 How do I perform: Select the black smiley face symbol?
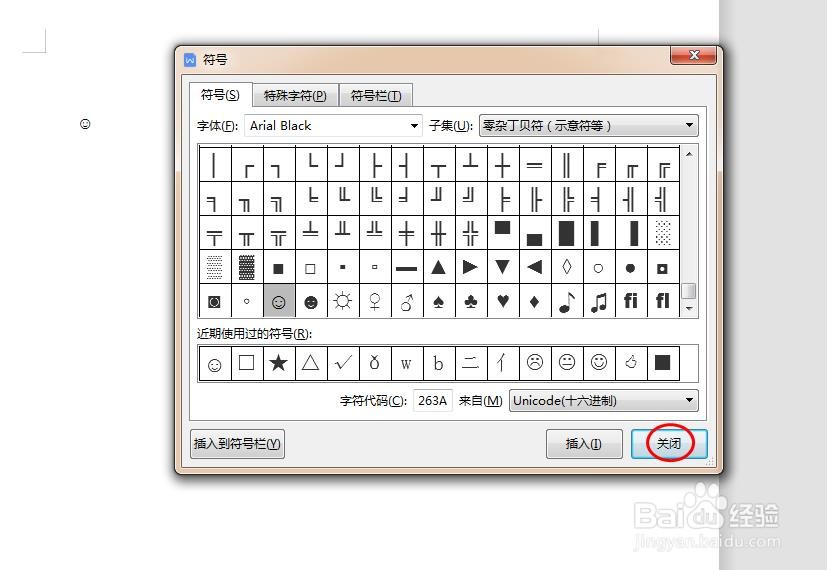311,302
